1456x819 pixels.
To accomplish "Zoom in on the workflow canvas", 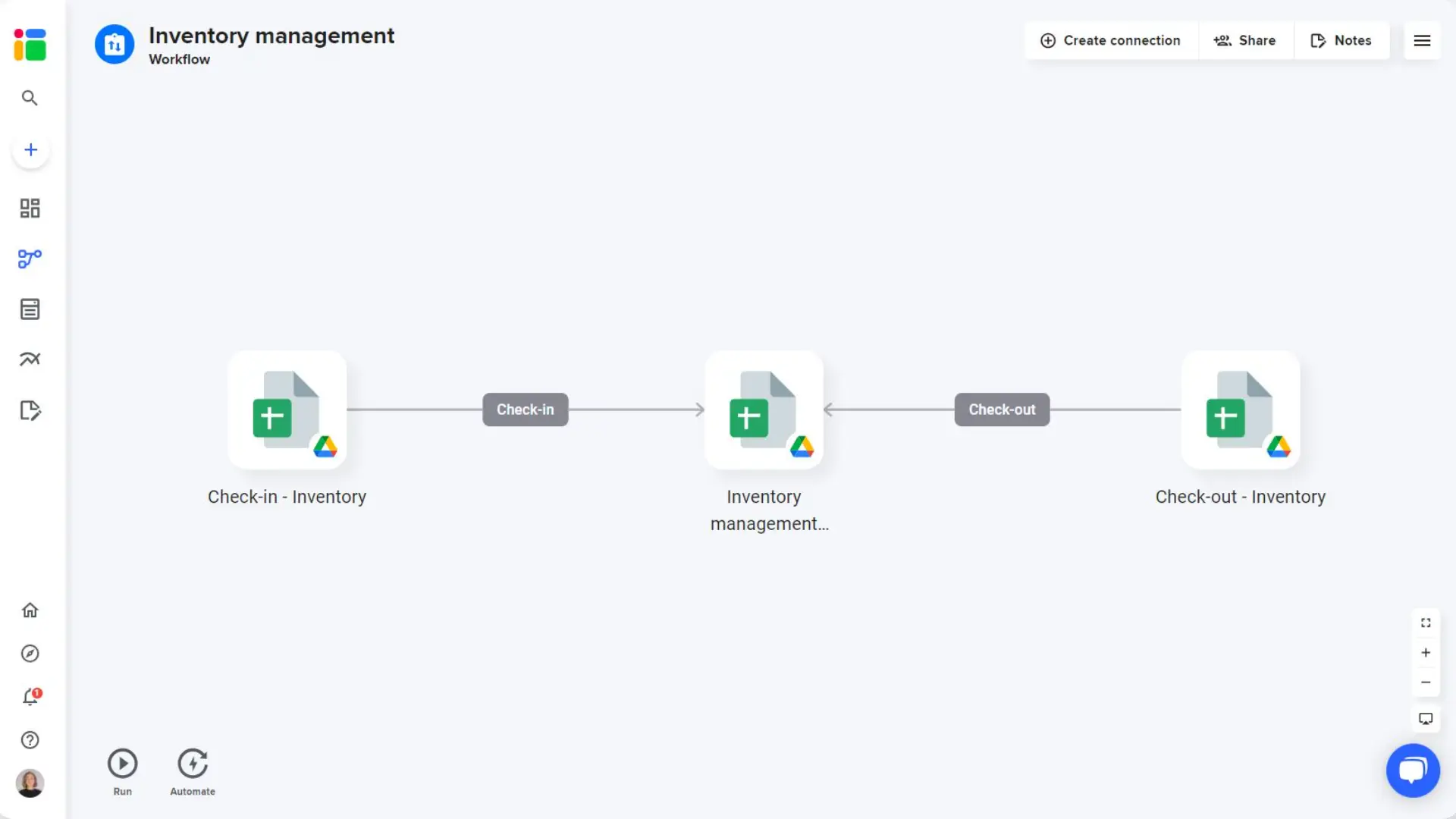I will pyautogui.click(x=1426, y=653).
